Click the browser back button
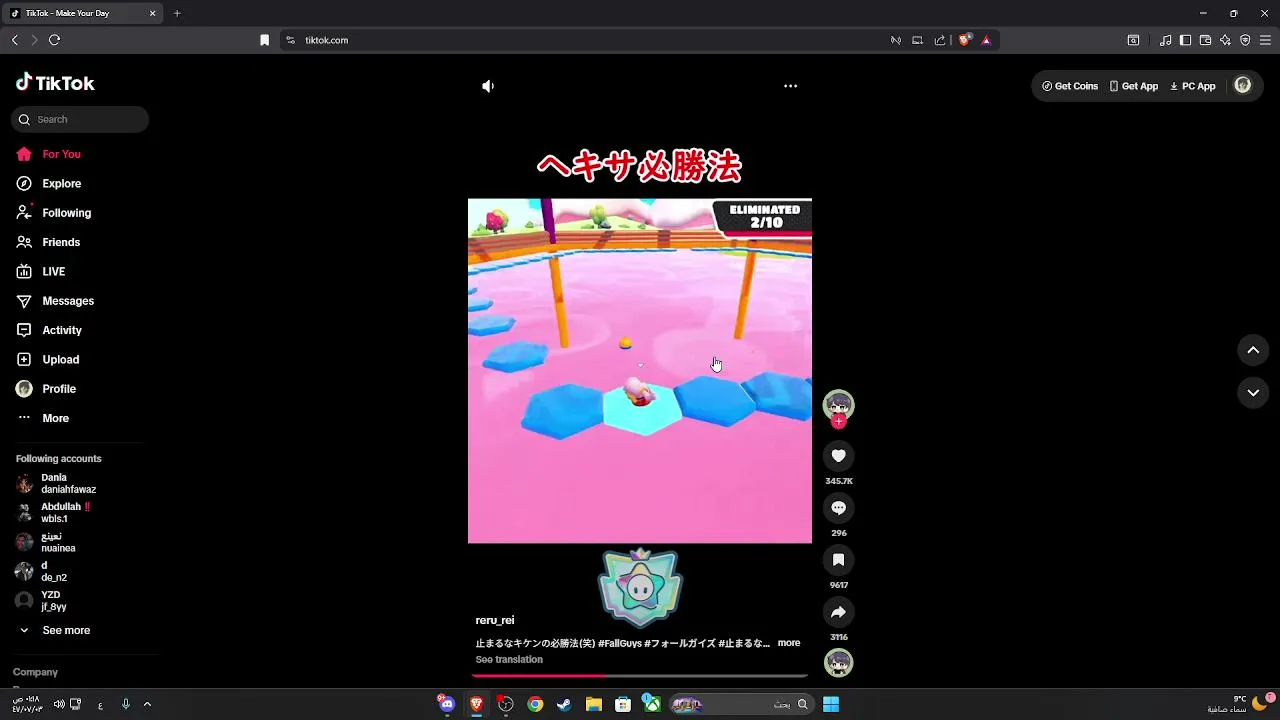Viewport: 1280px width, 720px height. click(x=14, y=40)
